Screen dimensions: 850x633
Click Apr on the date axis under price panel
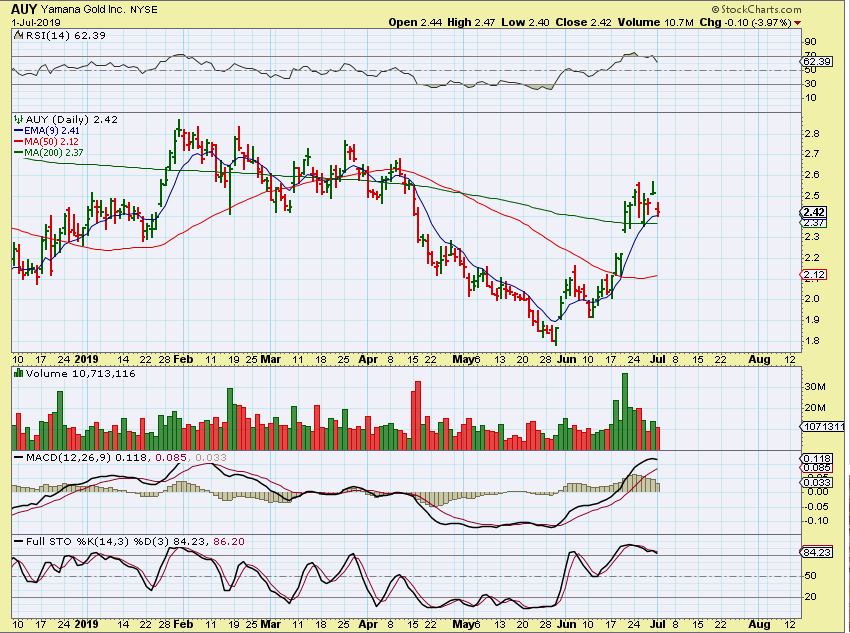pos(368,359)
